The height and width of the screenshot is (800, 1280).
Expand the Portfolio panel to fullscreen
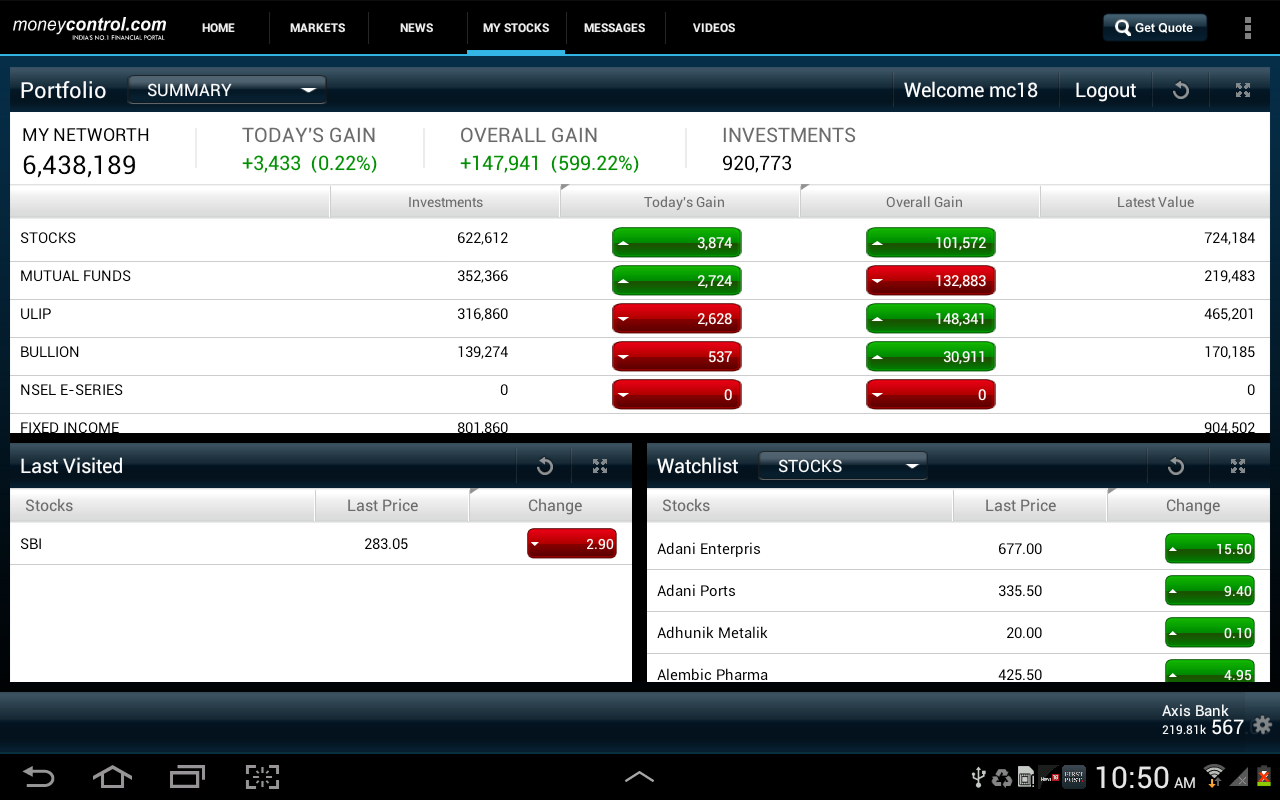[x=1242, y=90]
